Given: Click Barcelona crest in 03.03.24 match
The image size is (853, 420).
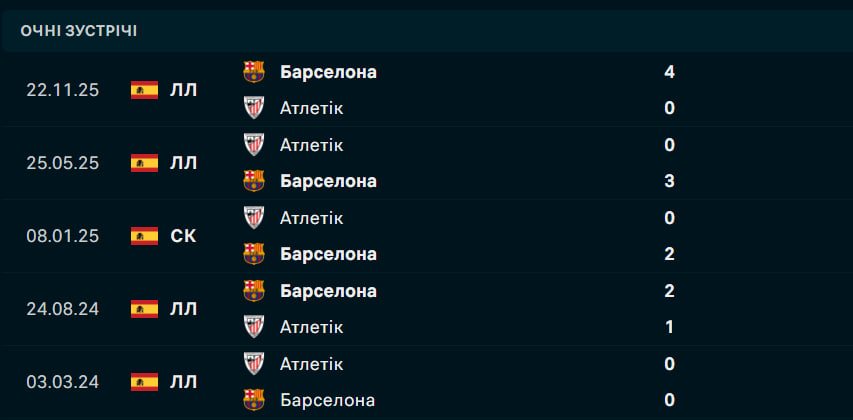Looking at the screenshot, I should [x=254, y=400].
